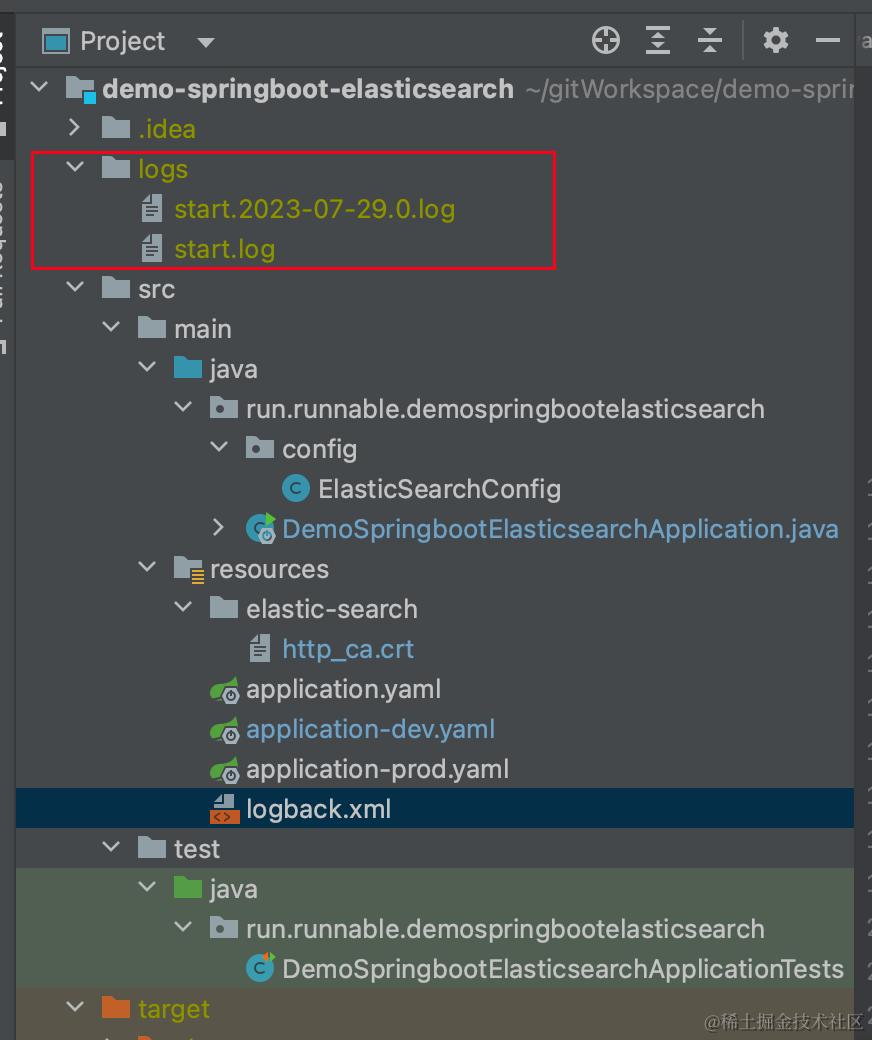The image size is (872, 1040).
Task: Click the config package folder icon
Action: click(259, 447)
